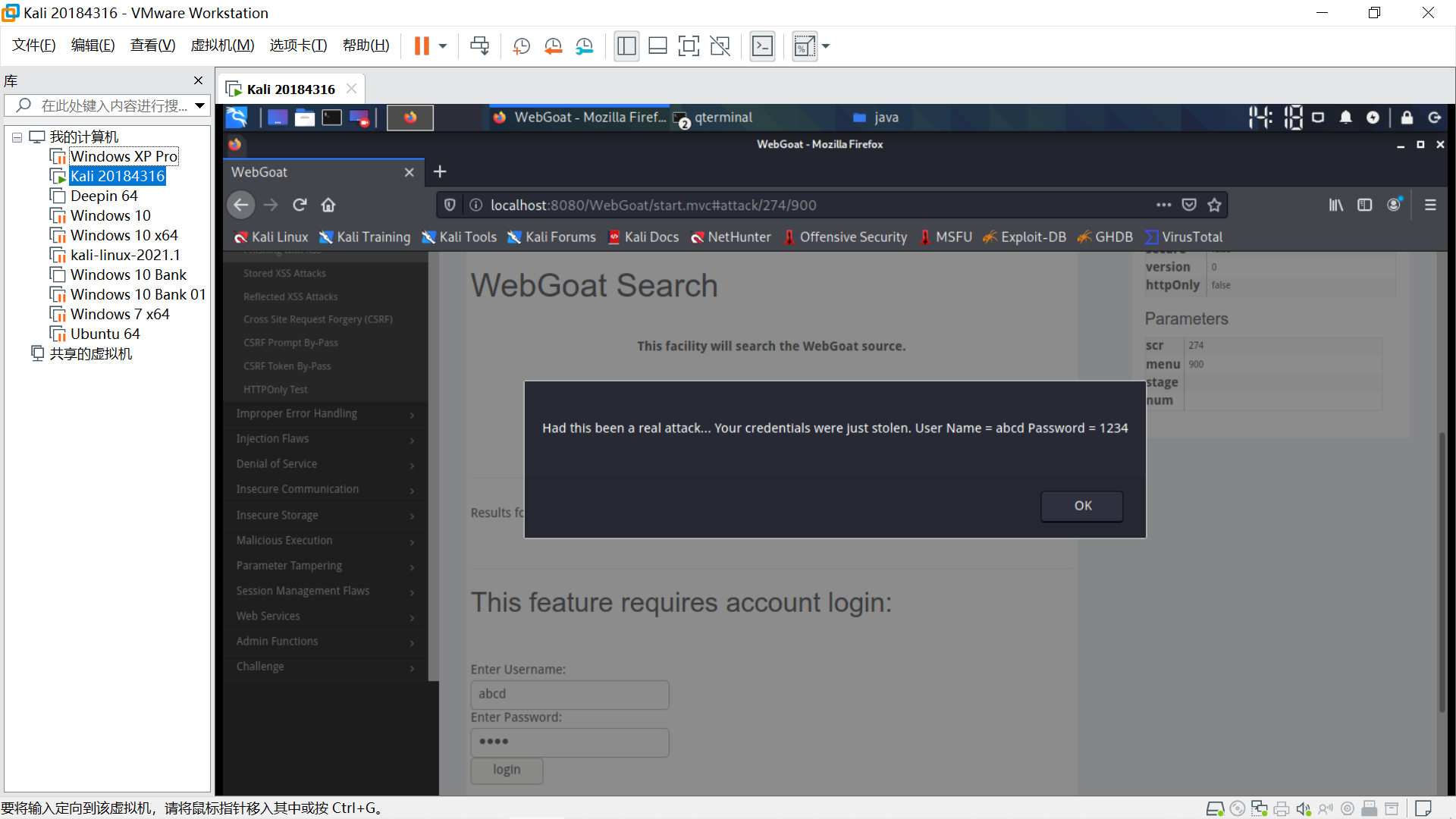The width and height of the screenshot is (1456, 819).
Task: Toggle the VMware library sidebar view button
Action: point(626,46)
